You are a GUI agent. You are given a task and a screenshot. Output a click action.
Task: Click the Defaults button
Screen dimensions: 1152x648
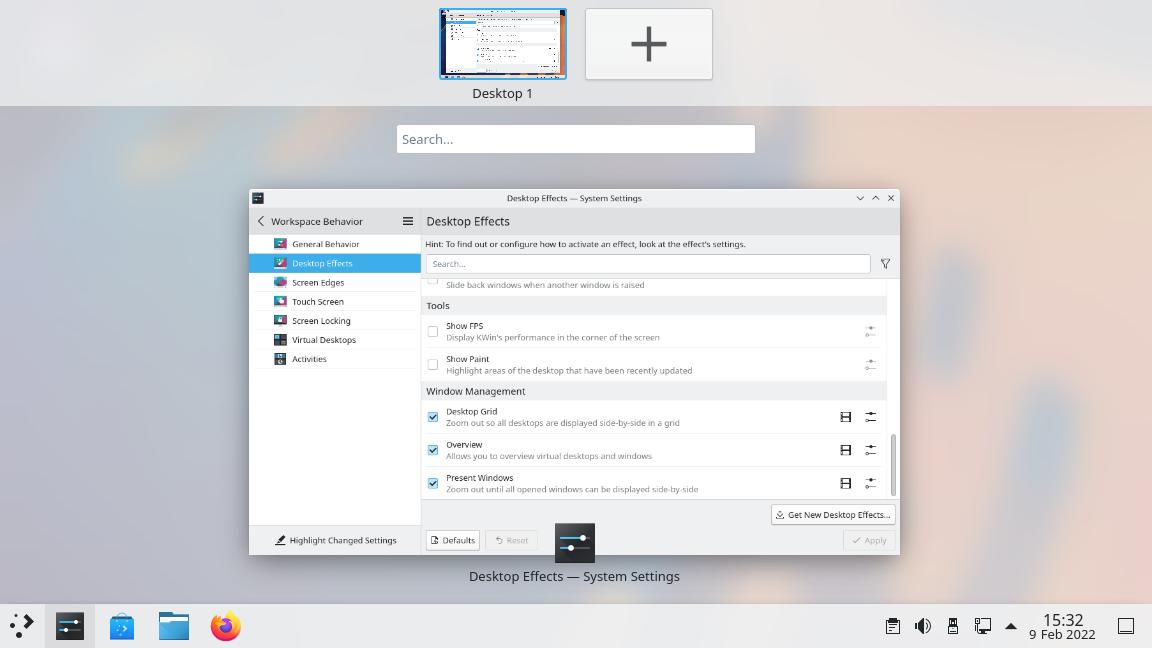pos(453,540)
